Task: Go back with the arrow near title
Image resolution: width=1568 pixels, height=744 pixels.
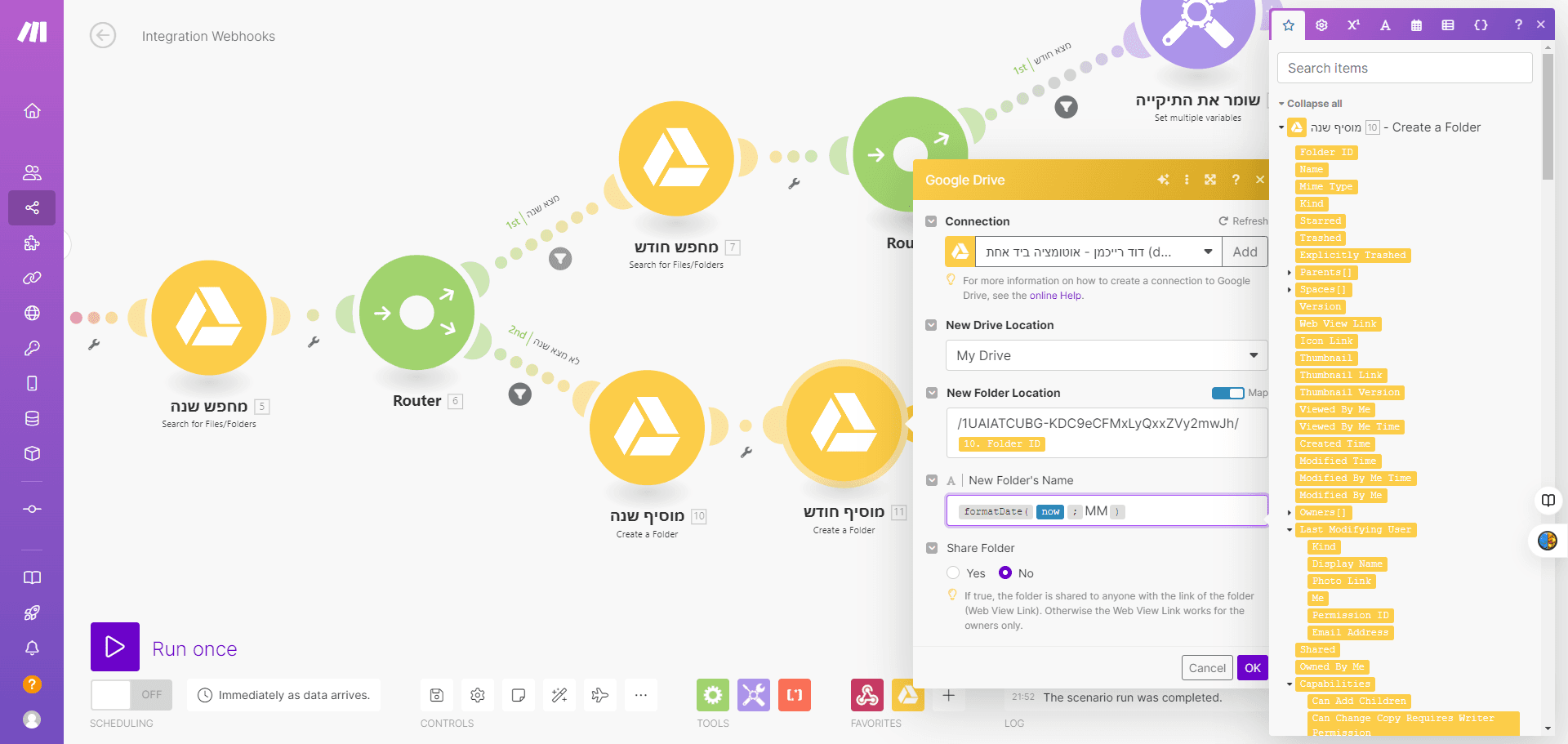Action: click(x=103, y=35)
